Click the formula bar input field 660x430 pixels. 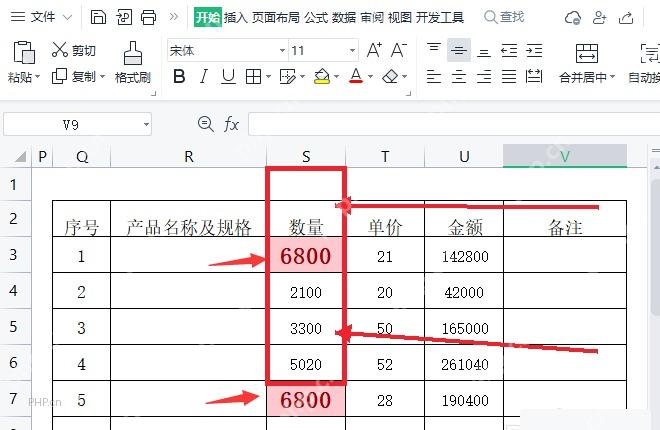[454, 124]
